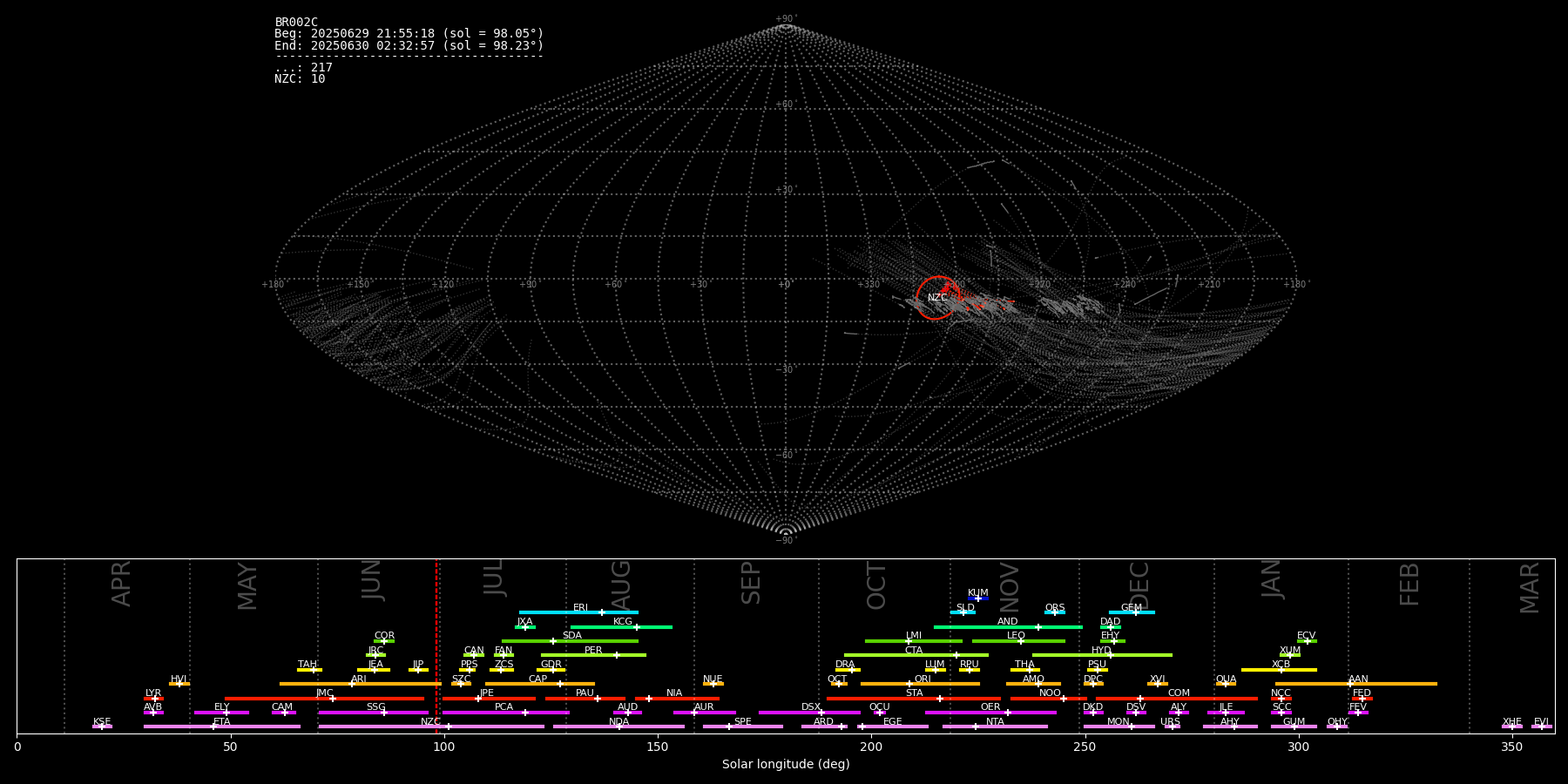Click the AUR shower label

click(704, 707)
